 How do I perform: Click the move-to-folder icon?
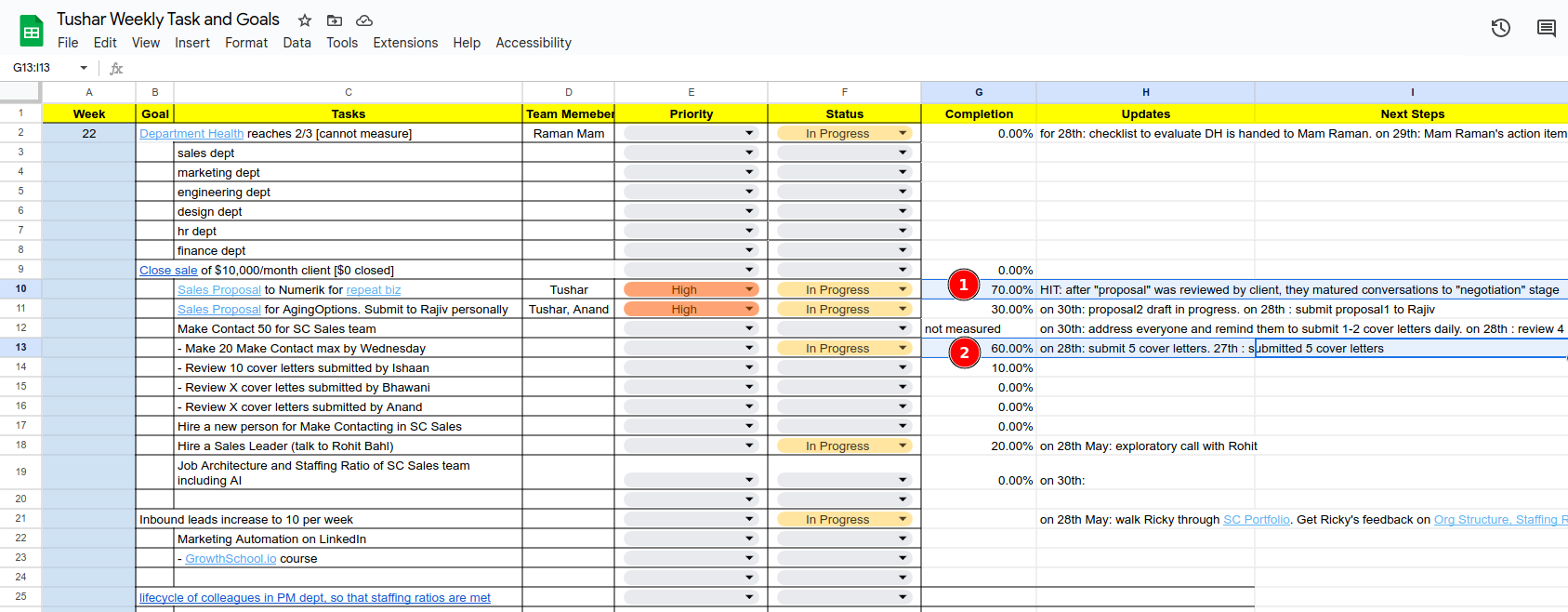(335, 20)
